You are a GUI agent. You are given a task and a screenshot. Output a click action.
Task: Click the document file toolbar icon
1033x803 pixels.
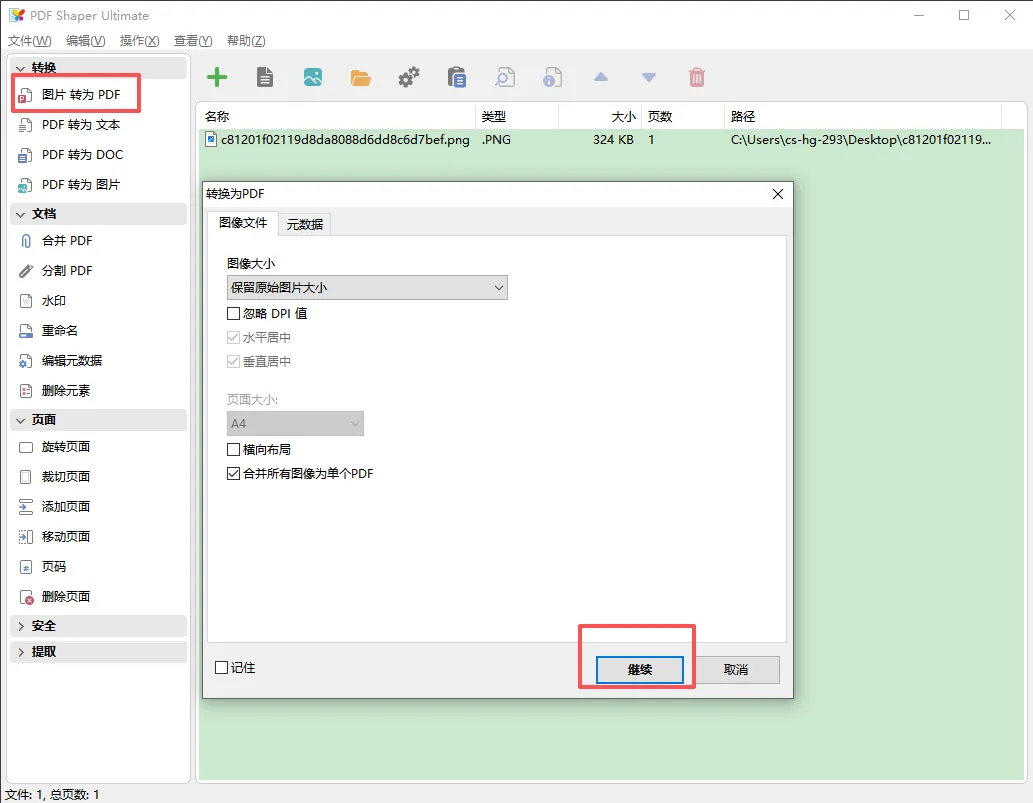pos(265,77)
